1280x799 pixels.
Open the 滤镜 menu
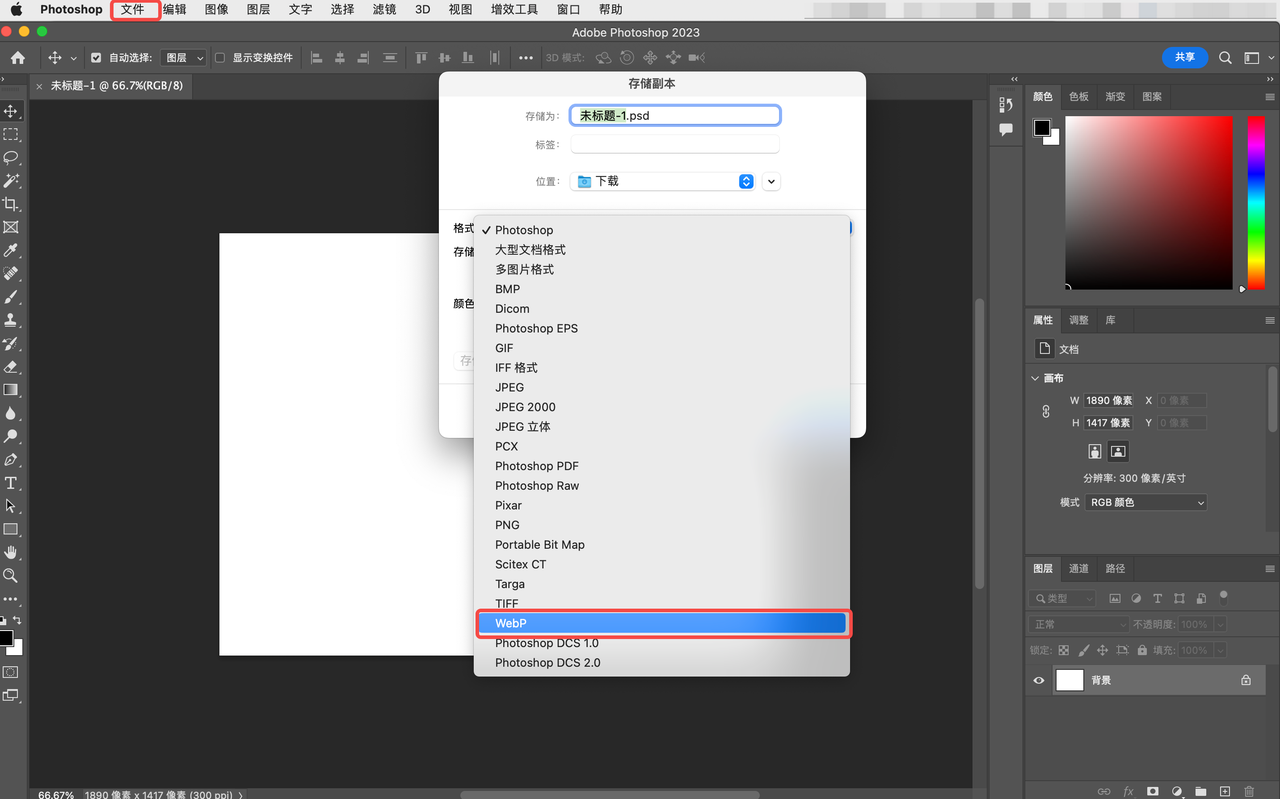point(383,9)
